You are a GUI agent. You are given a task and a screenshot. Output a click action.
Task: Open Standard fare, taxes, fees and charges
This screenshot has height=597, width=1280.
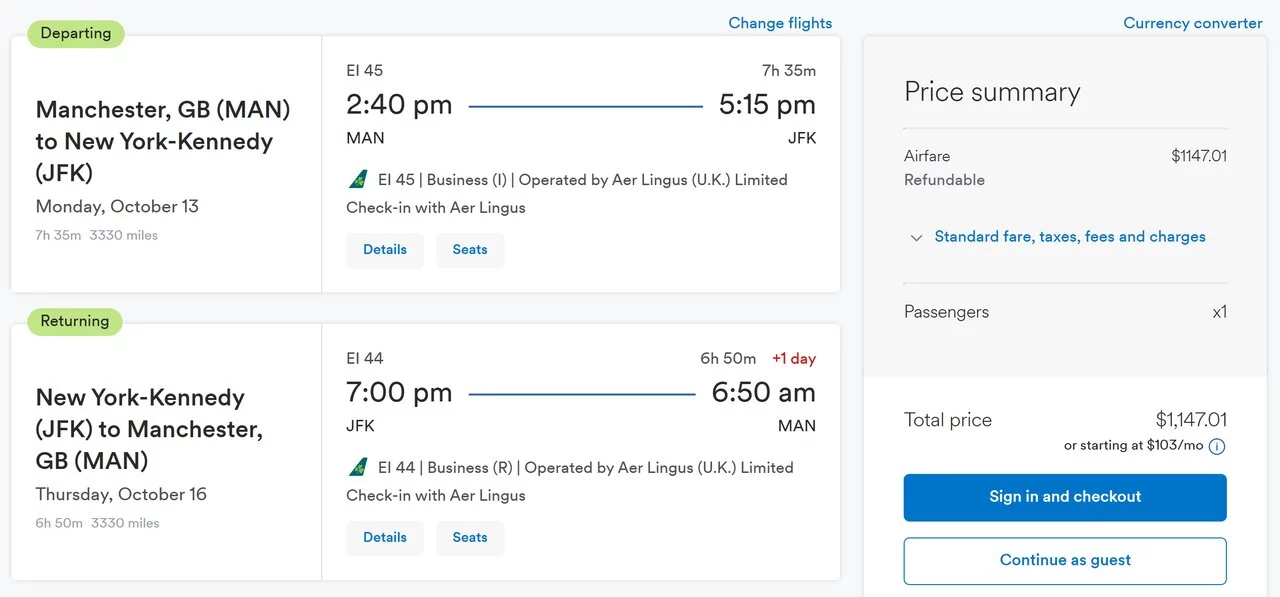(x=1070, y=237)
